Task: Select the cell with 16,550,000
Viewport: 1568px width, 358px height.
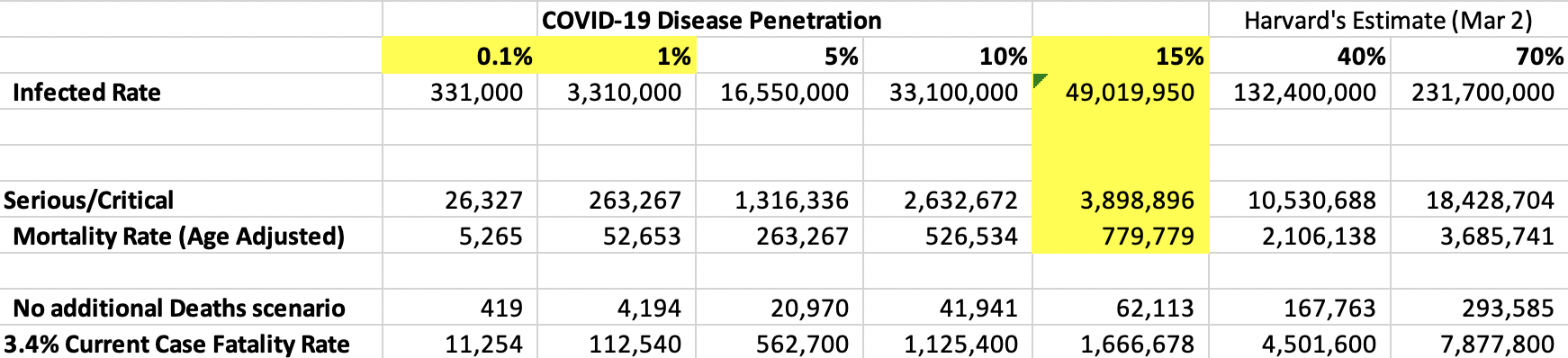Action: (x=779, y=92)
